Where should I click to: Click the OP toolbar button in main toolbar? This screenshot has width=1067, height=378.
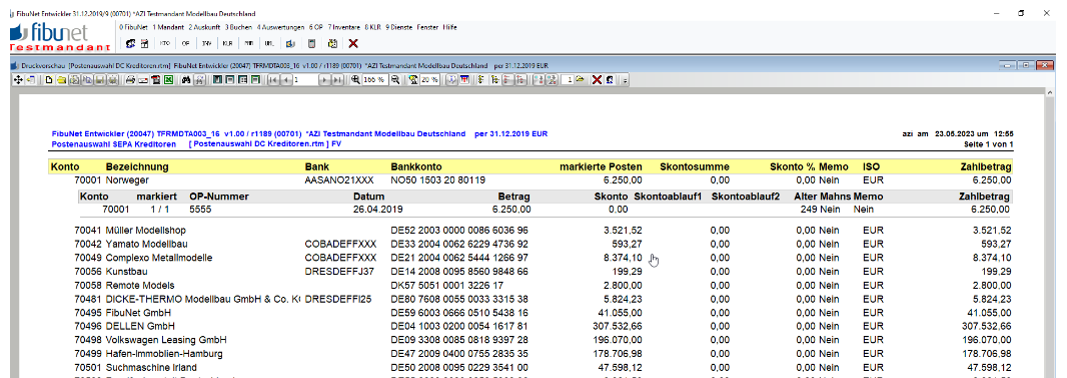click(x=186, y=43)
